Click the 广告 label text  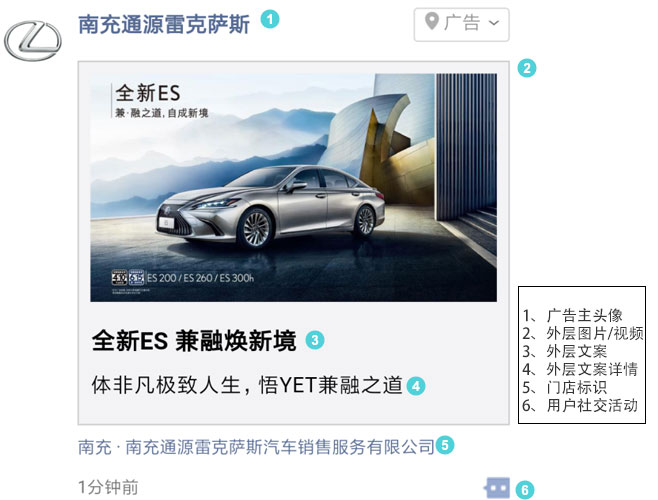462,22
